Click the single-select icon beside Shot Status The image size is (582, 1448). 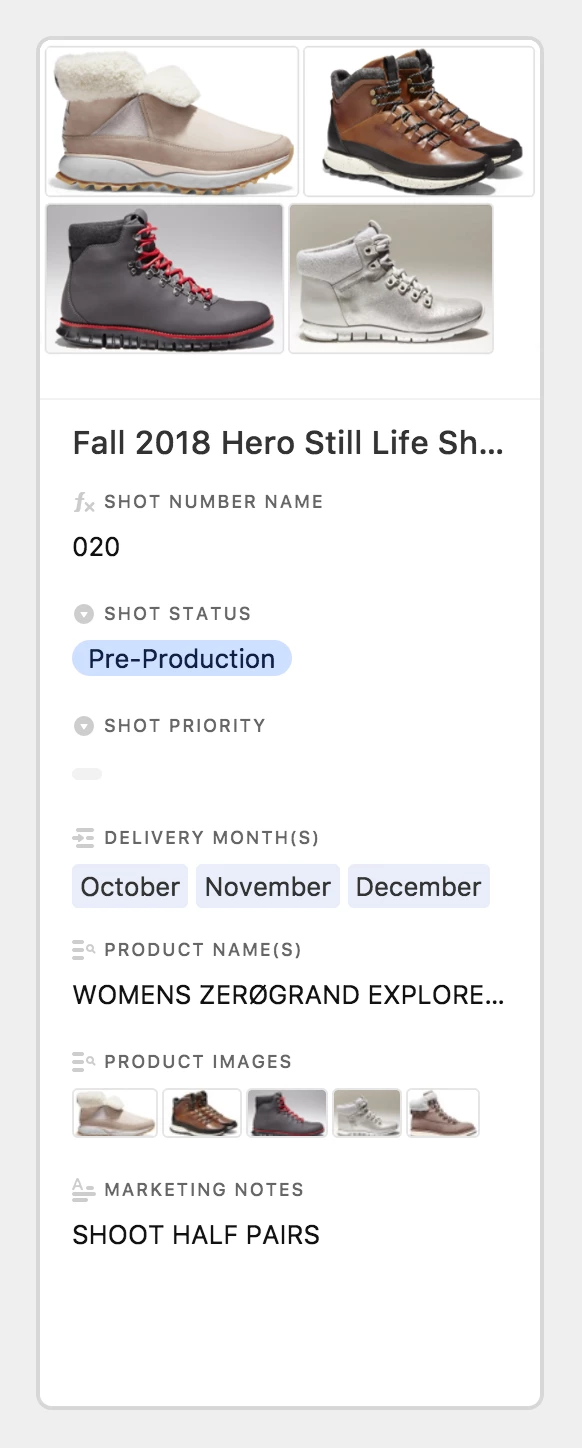pyautogui.click(x=84, y=614)
